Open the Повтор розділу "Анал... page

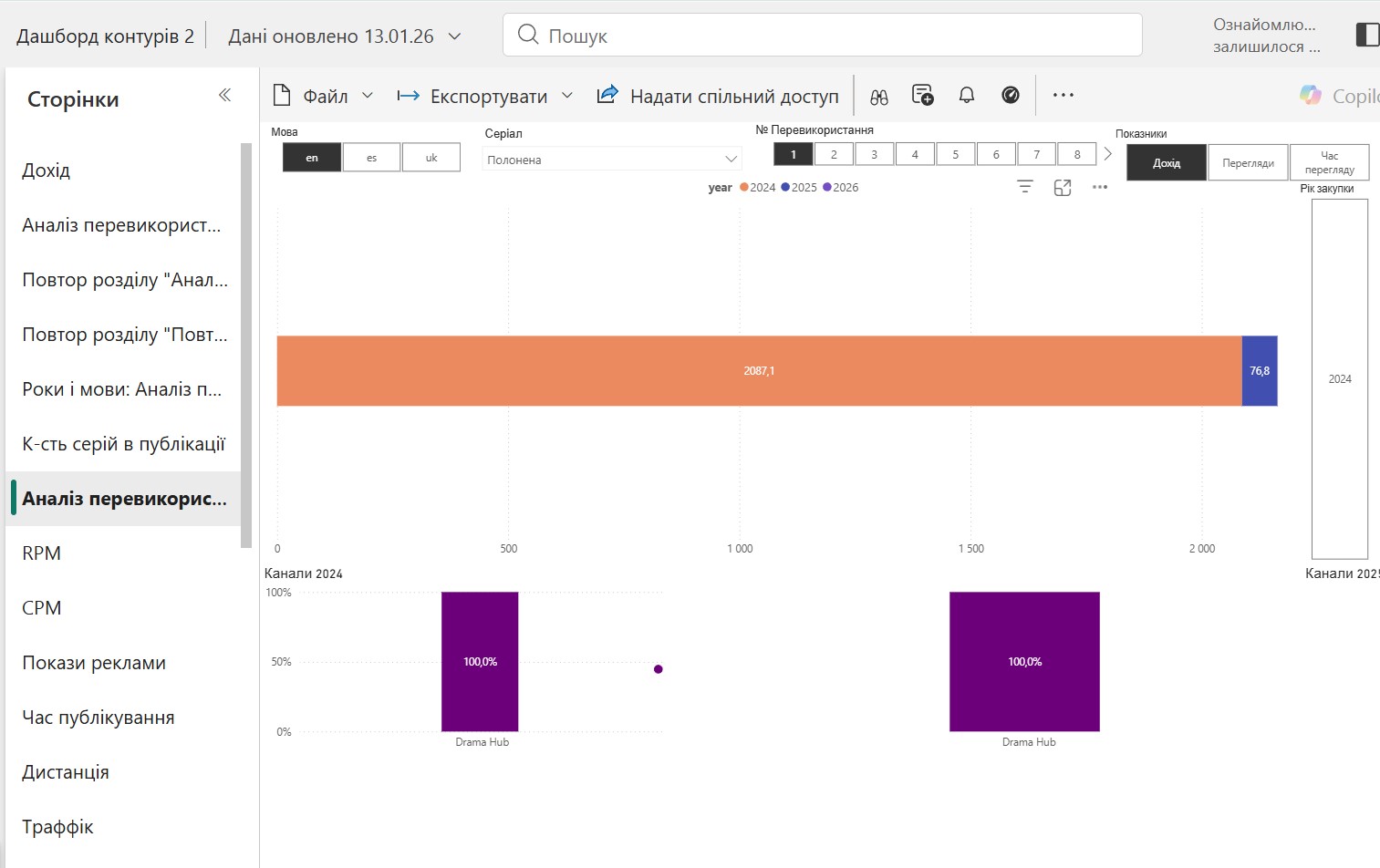click(x=123, y=279)
